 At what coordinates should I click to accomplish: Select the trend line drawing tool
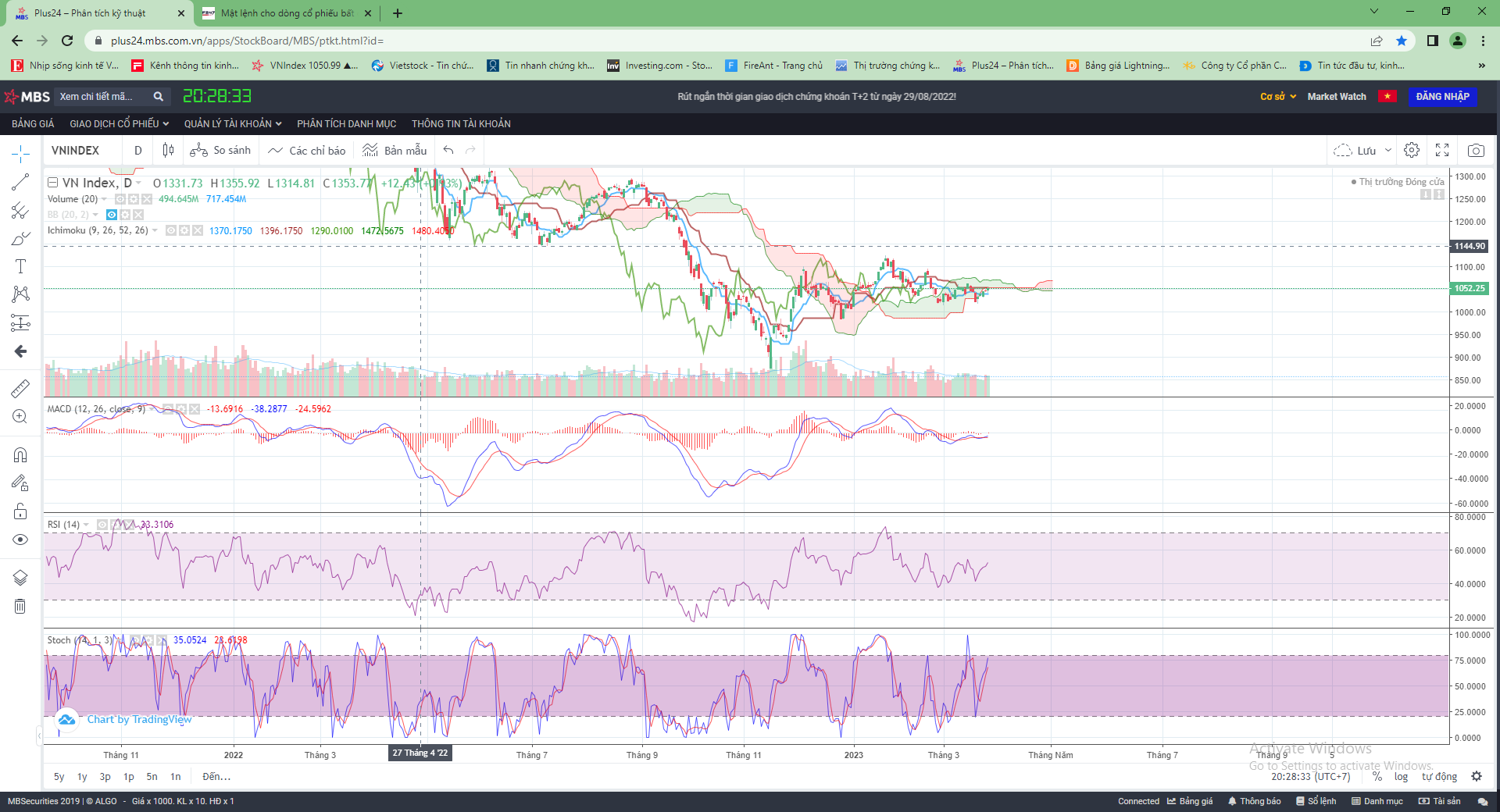[x=20, y=183]
